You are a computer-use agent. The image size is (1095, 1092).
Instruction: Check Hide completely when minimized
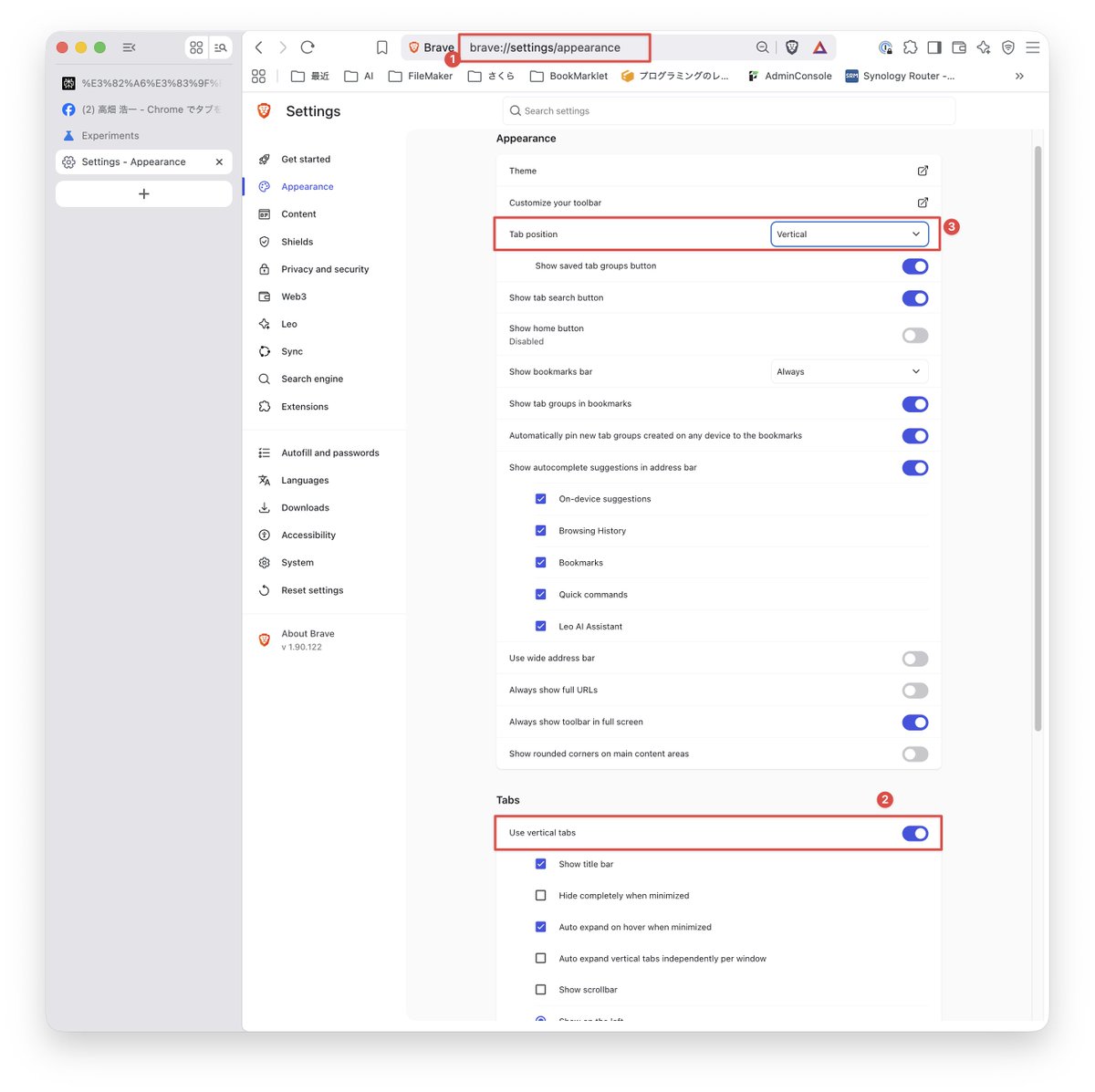(541, 896)
